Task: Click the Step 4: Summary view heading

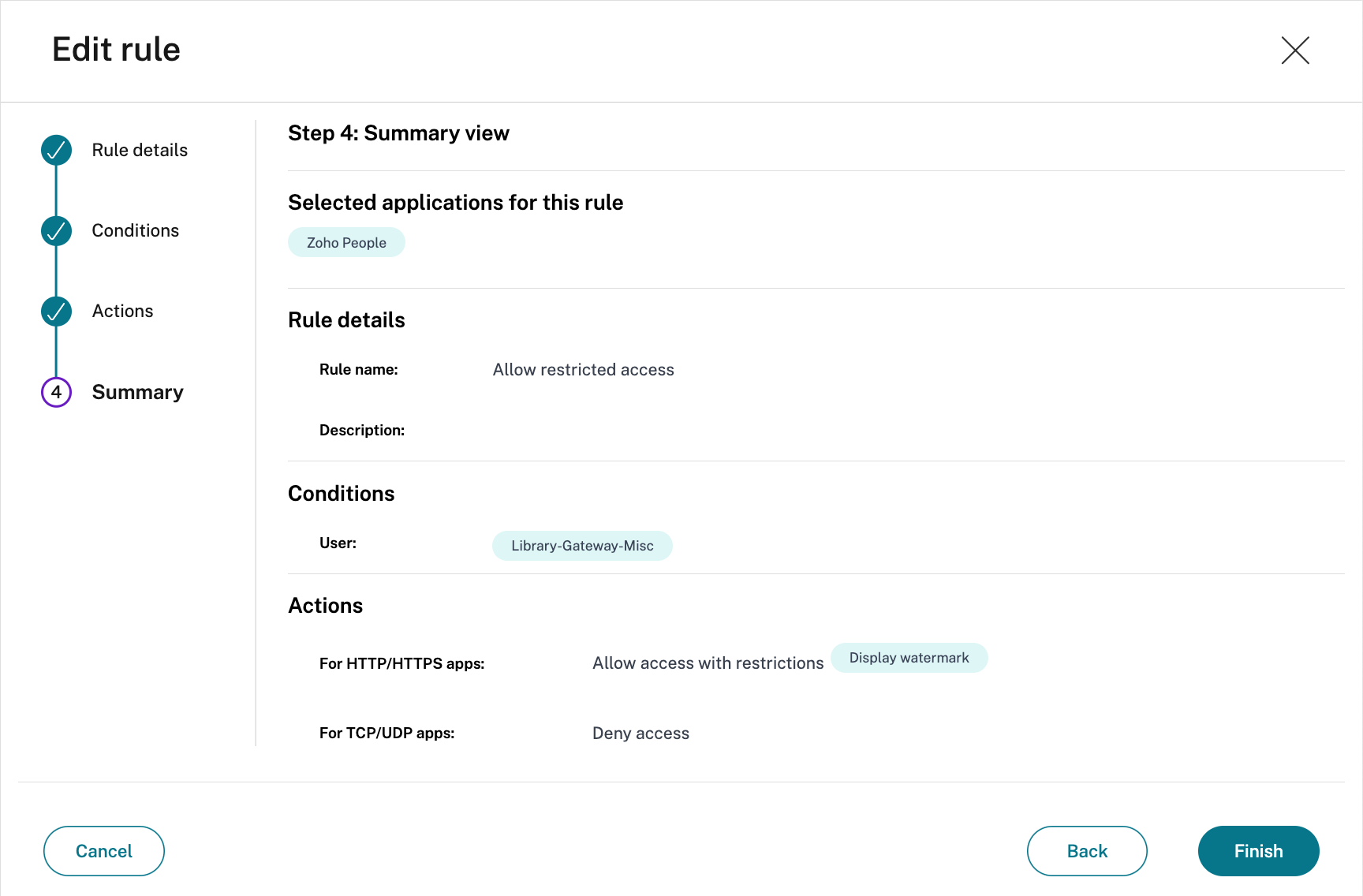Action: 398,133
